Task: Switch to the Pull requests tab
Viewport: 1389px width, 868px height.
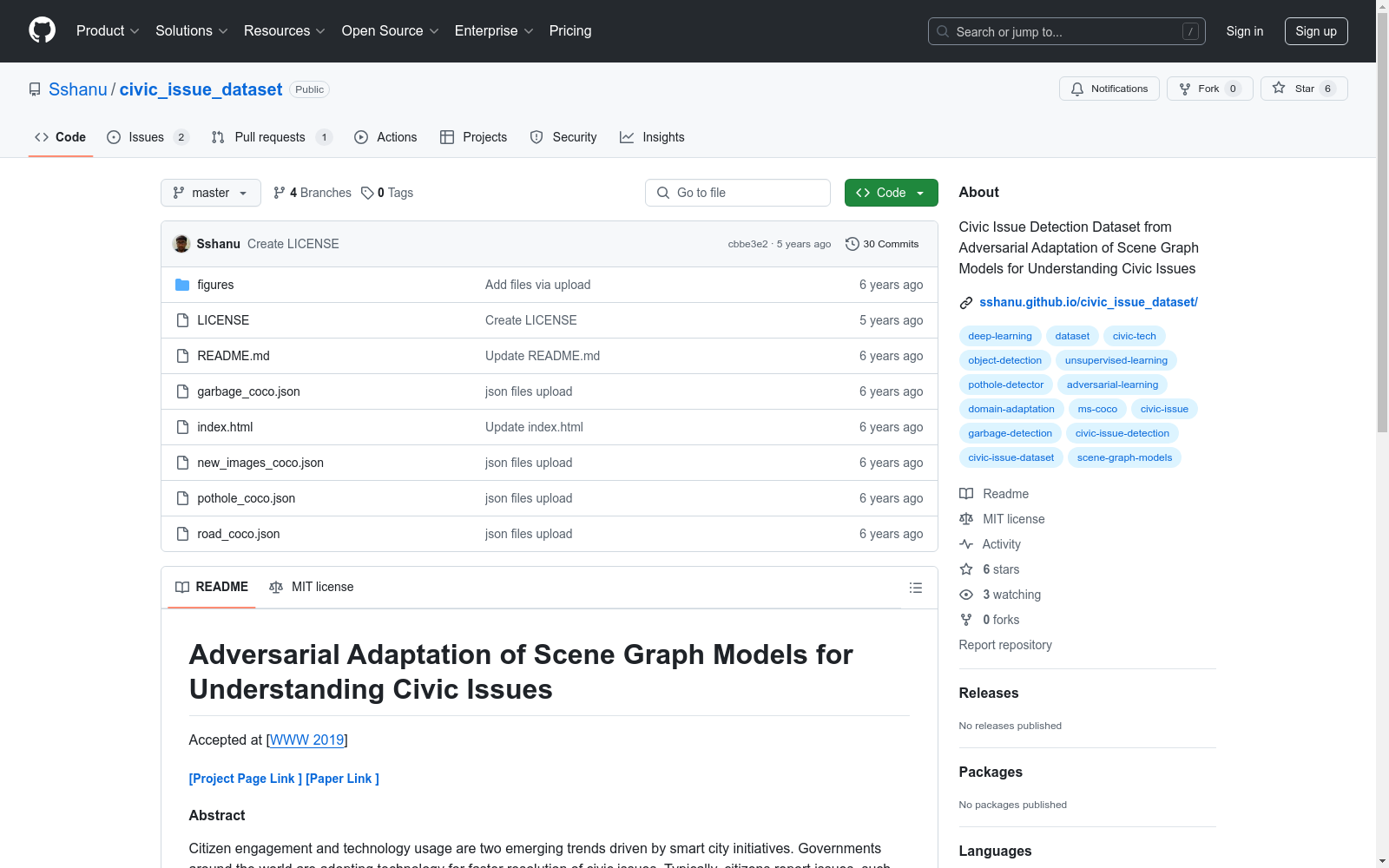Action: (272, 137)
